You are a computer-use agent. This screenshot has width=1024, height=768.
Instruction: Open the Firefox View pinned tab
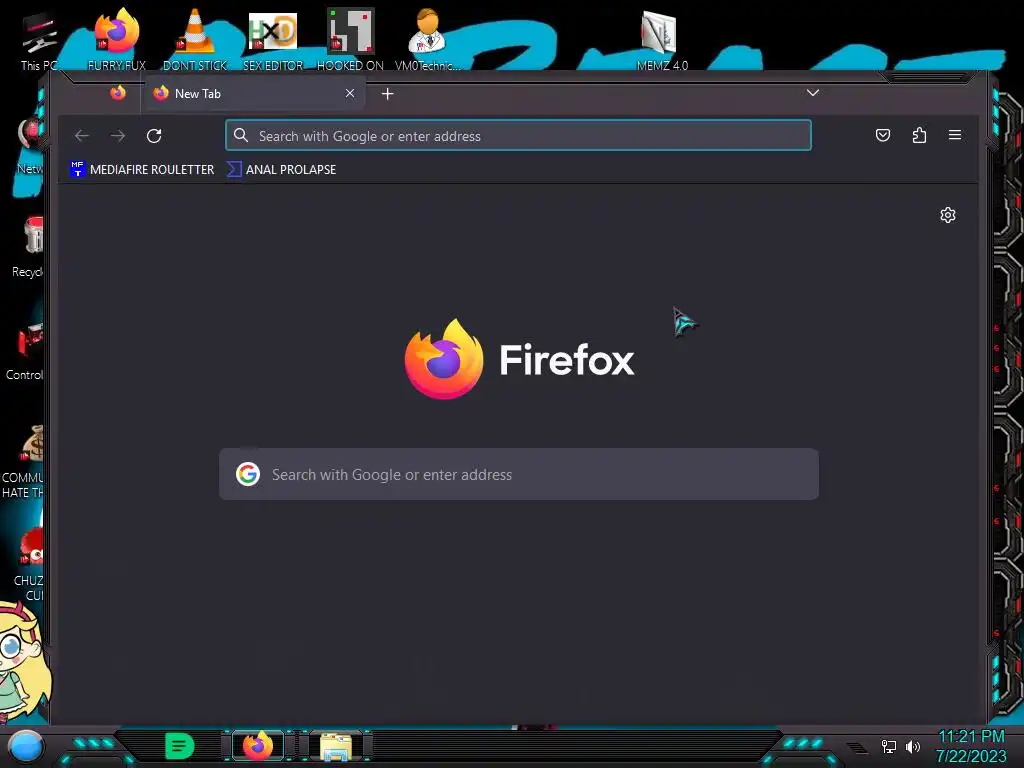click(118, 93)
